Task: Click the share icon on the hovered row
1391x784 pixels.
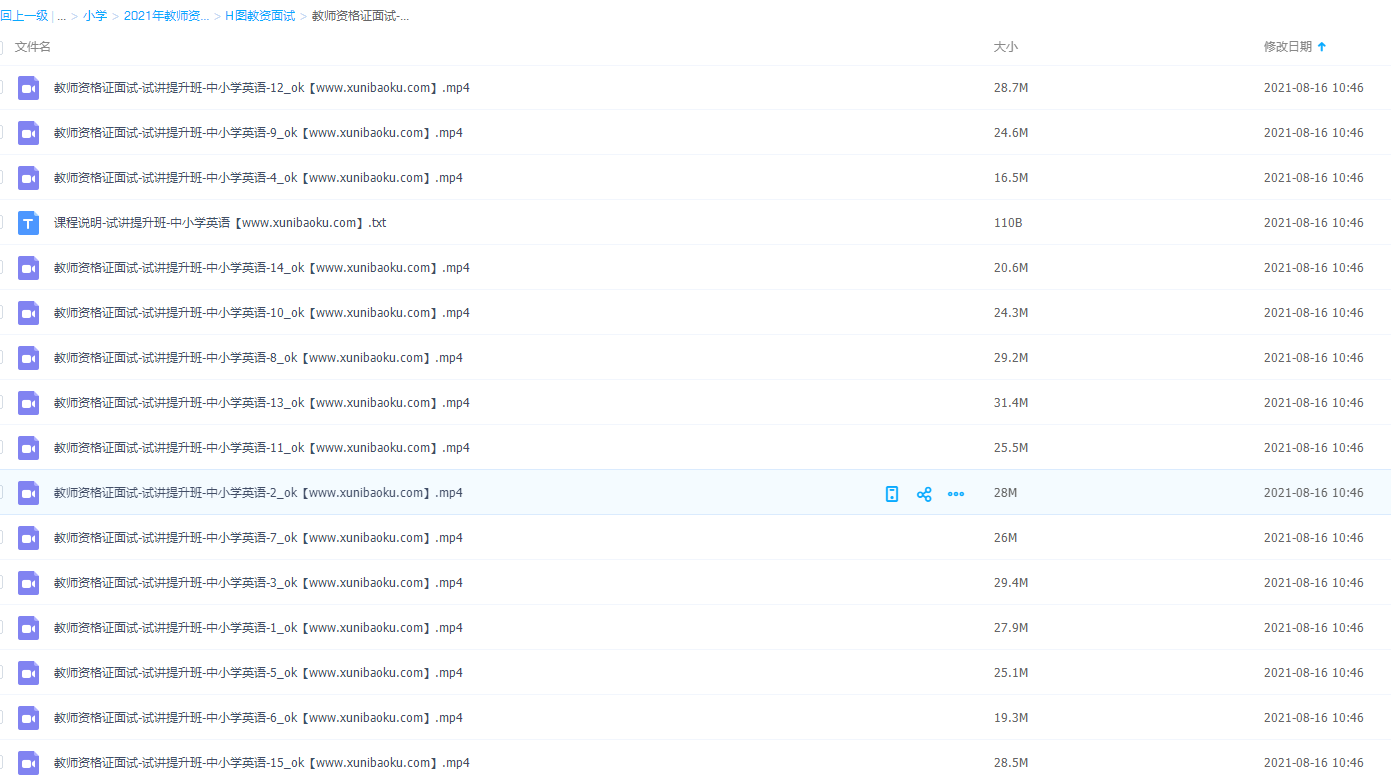Action: pyautogui.click(x=924, y=494)
